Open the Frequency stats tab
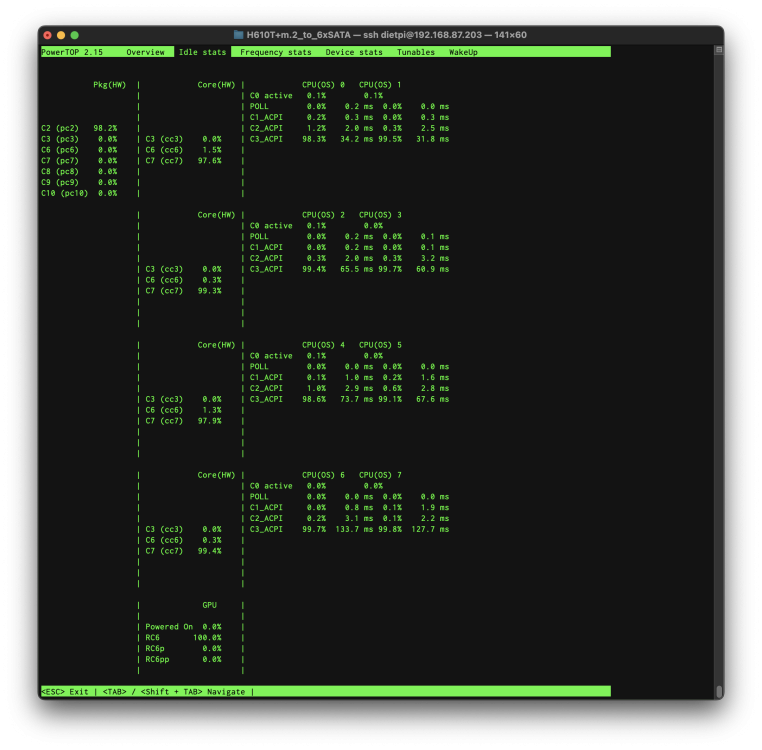This screenshot has height=750, width=762. (276, 52)
